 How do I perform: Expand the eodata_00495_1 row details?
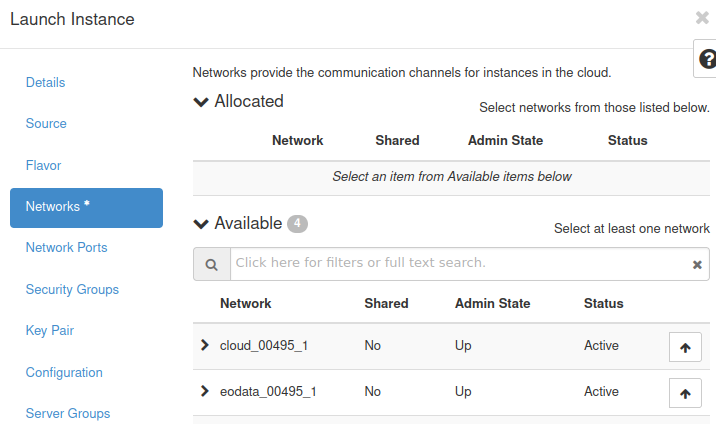pos(205,392)
